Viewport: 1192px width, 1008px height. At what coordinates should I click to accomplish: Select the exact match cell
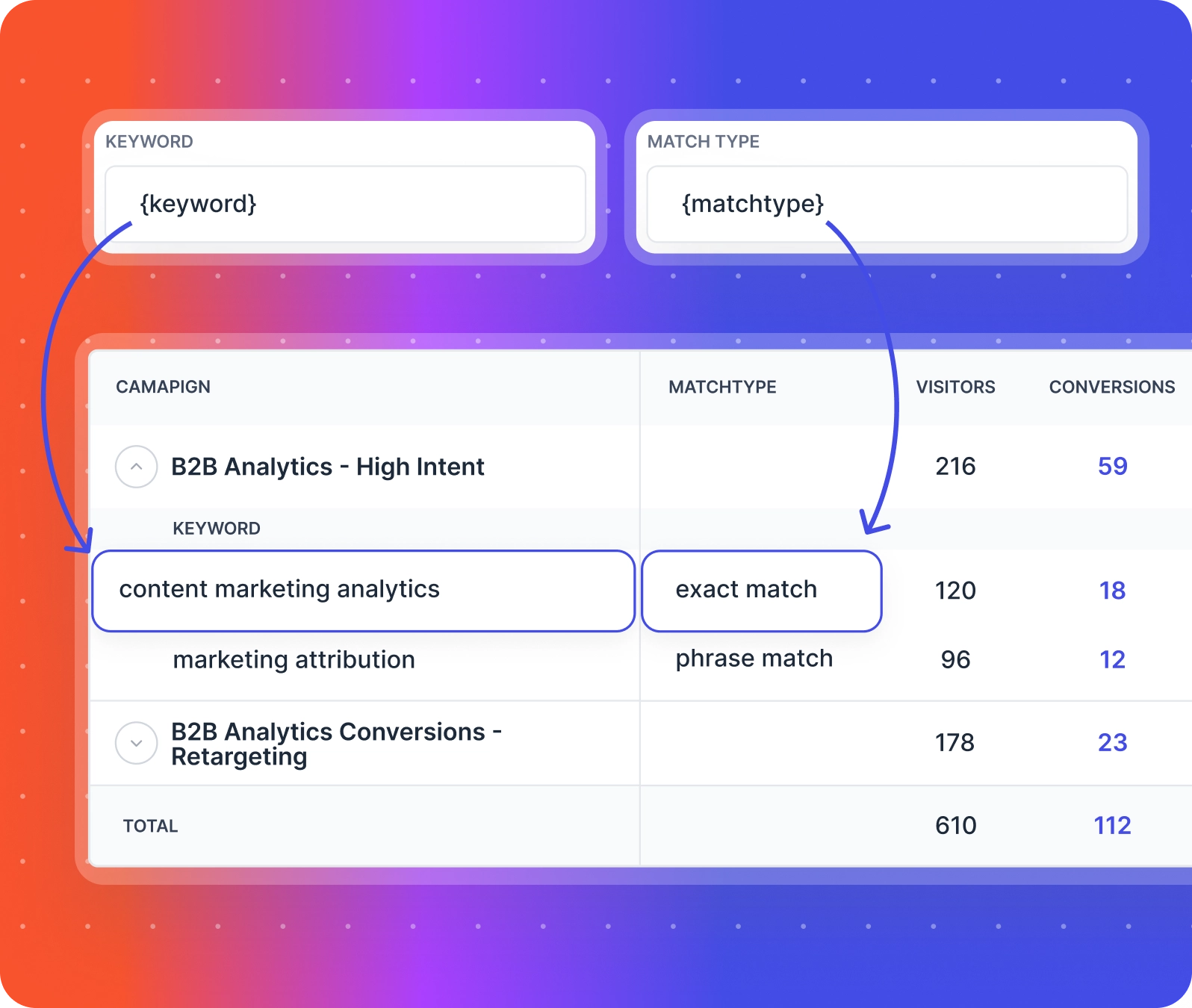762,591
